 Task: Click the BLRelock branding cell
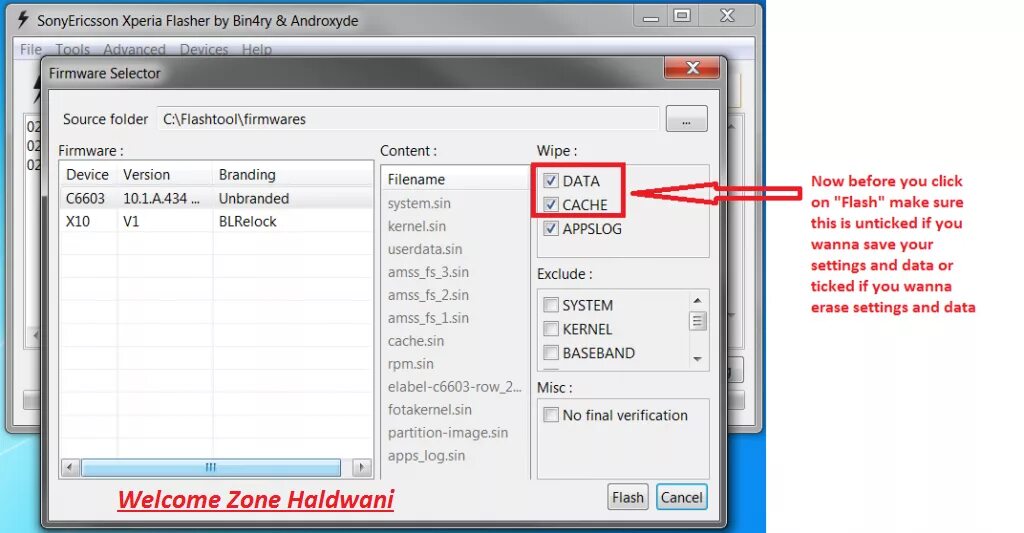click(x=248, y=221)
